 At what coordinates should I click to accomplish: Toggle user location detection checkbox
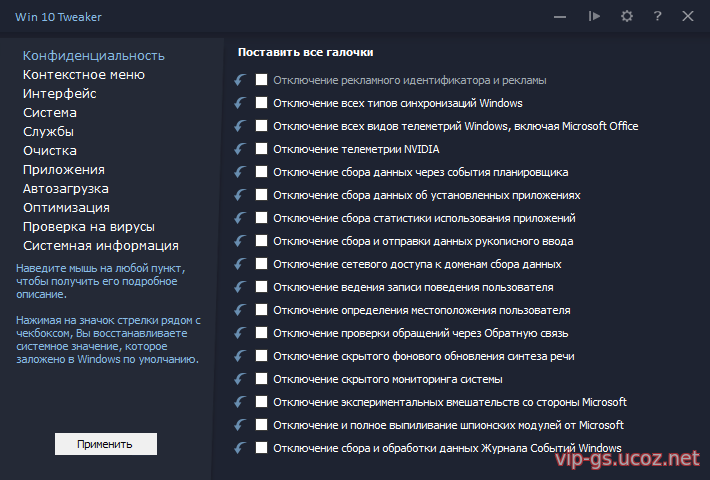click(x=261, y=309)
